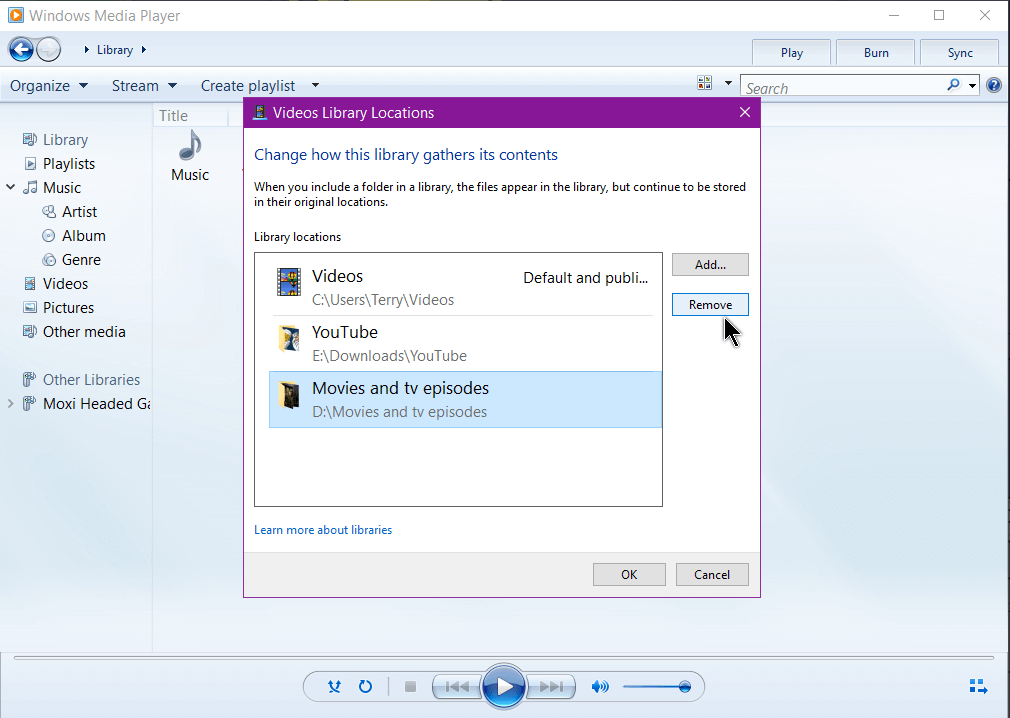Select Album under Music
Viewport: 1010px width, 718px height.
pos(84,236)
